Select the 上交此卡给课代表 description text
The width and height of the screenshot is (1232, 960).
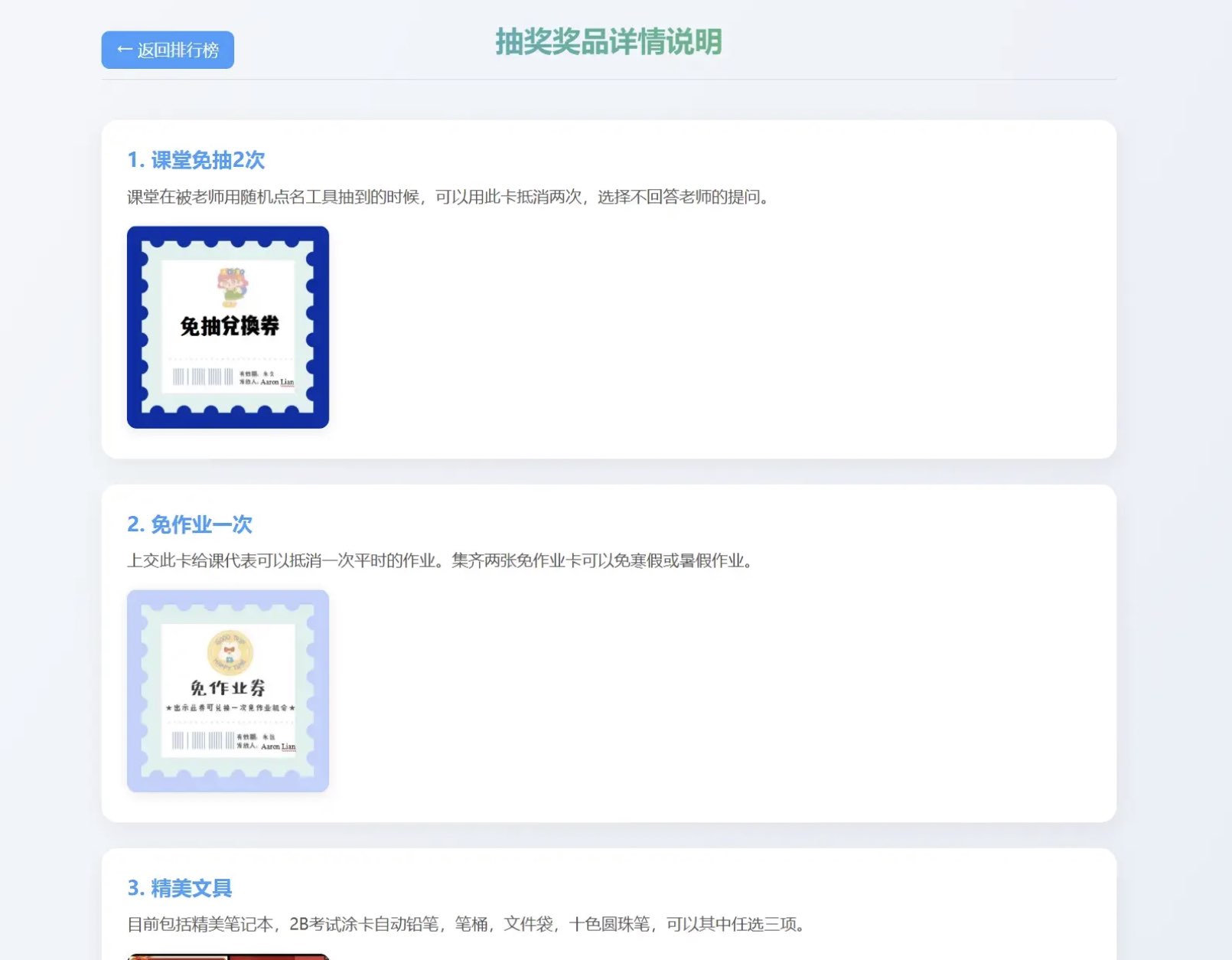[x=442, y=560]
